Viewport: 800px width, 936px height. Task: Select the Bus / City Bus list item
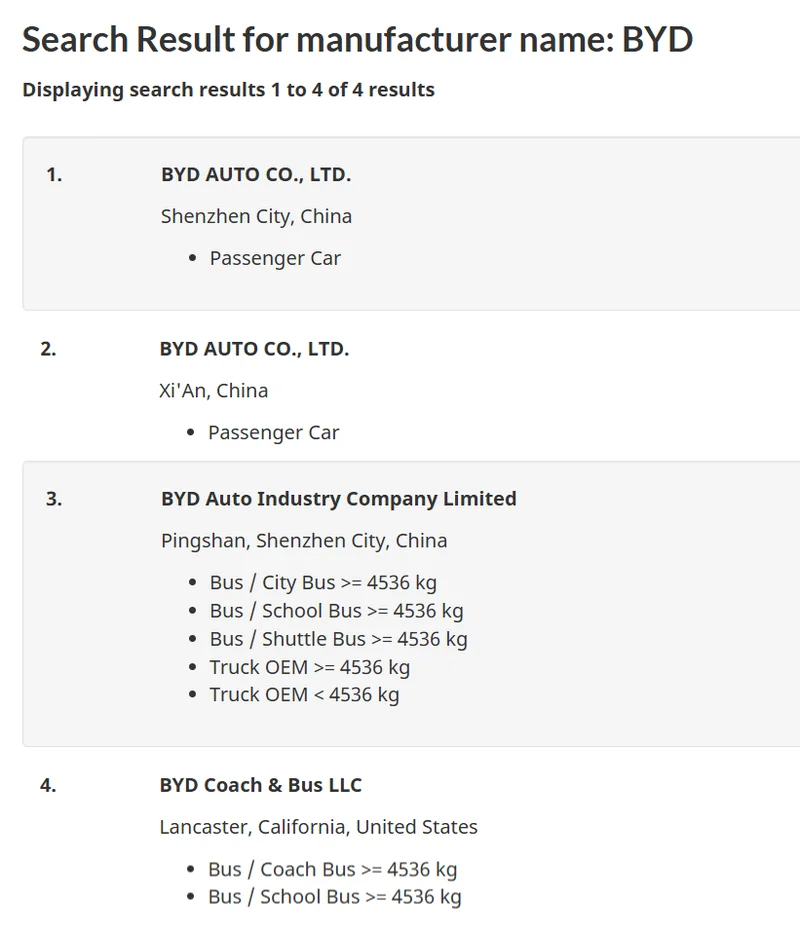pyautogui.click(x=323, y=583)
